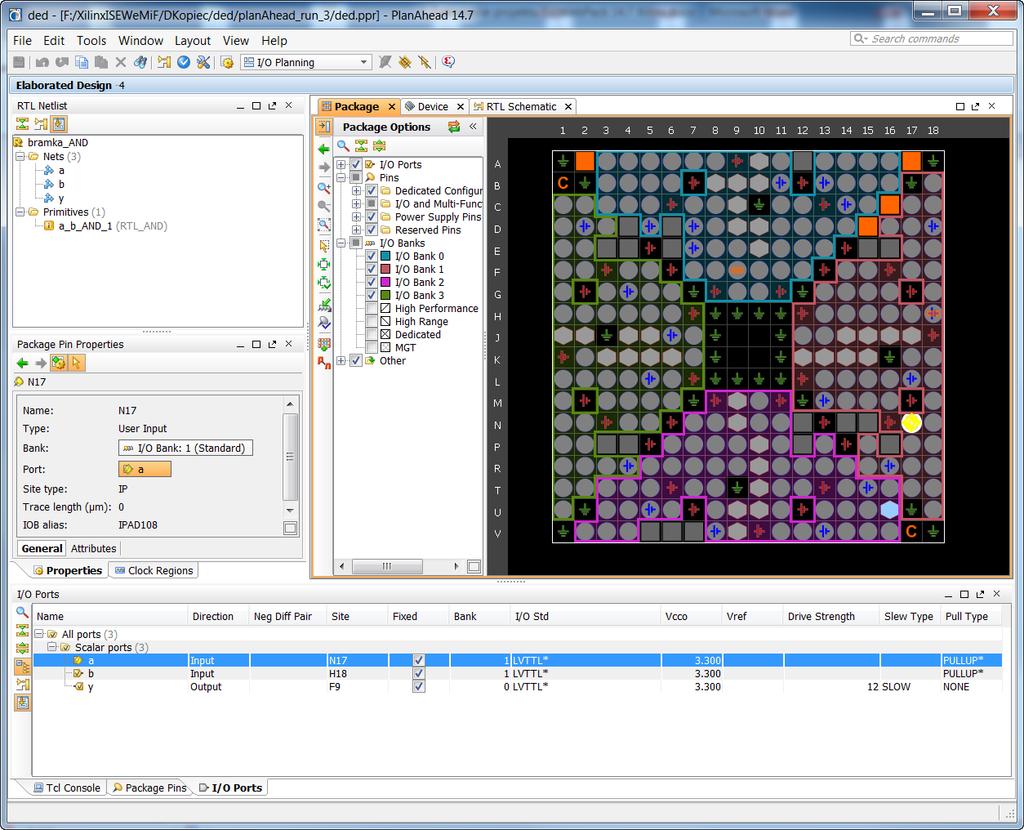Click the Zoom Out icon in Package toolbar

point(324,206)
